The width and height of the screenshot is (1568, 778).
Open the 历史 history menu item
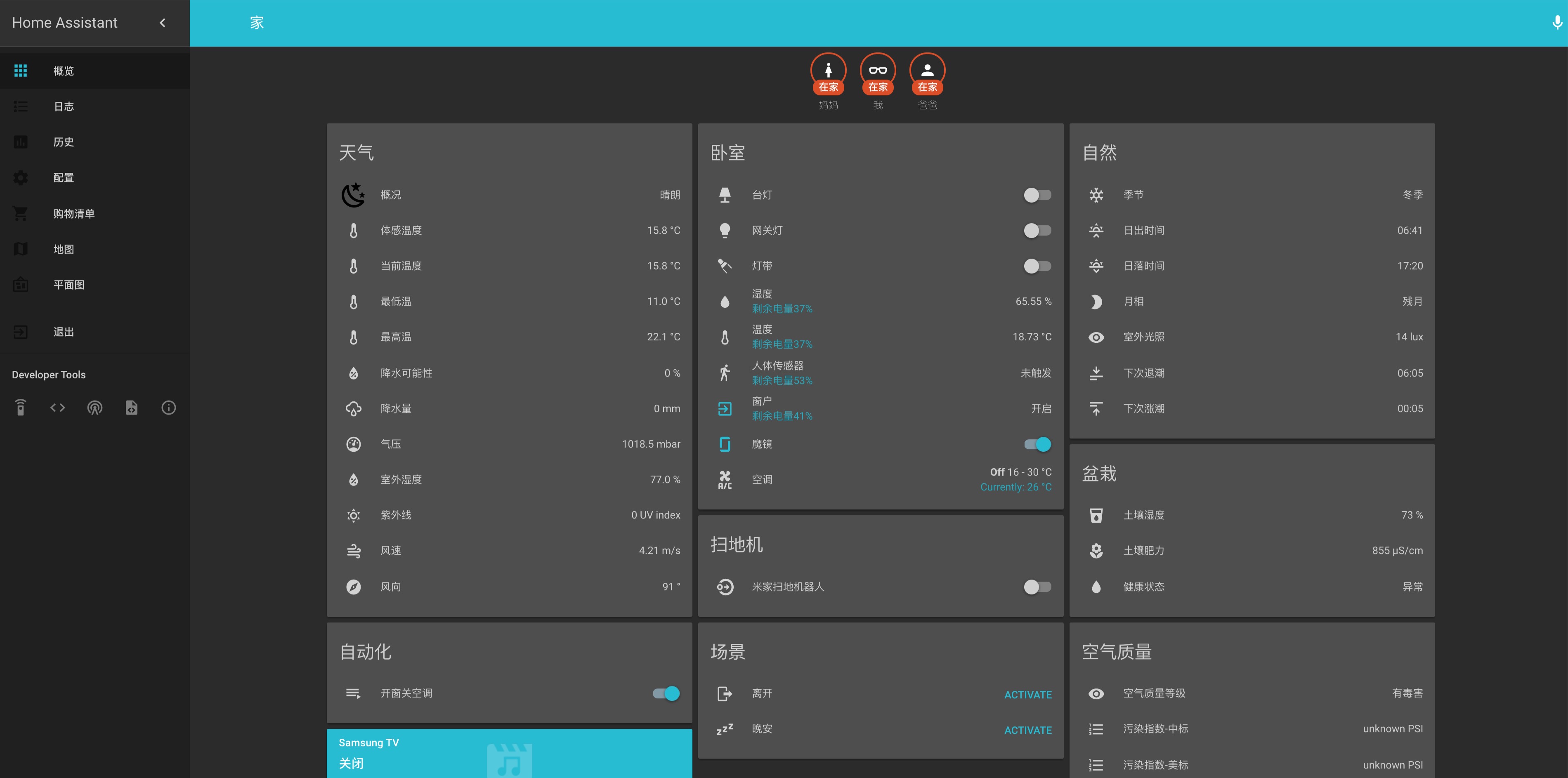click(x=63, y=142)
